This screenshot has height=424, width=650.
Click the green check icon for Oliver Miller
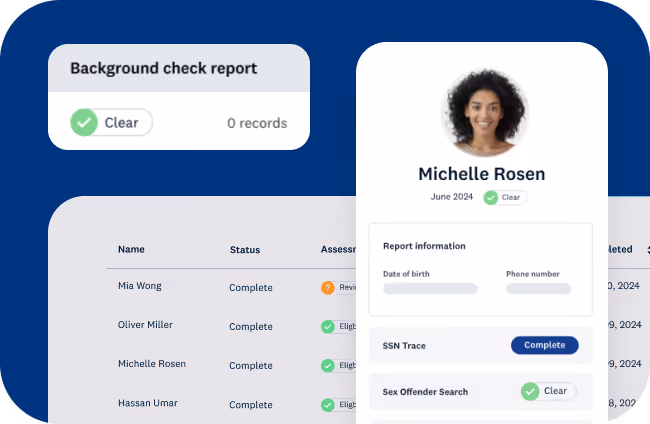327,327
